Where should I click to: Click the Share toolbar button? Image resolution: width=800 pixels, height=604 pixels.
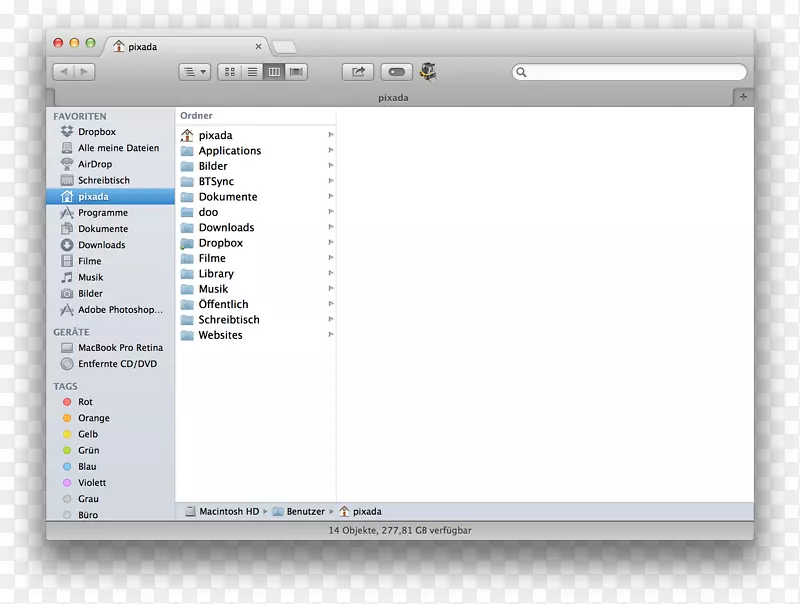click(357, 72)
